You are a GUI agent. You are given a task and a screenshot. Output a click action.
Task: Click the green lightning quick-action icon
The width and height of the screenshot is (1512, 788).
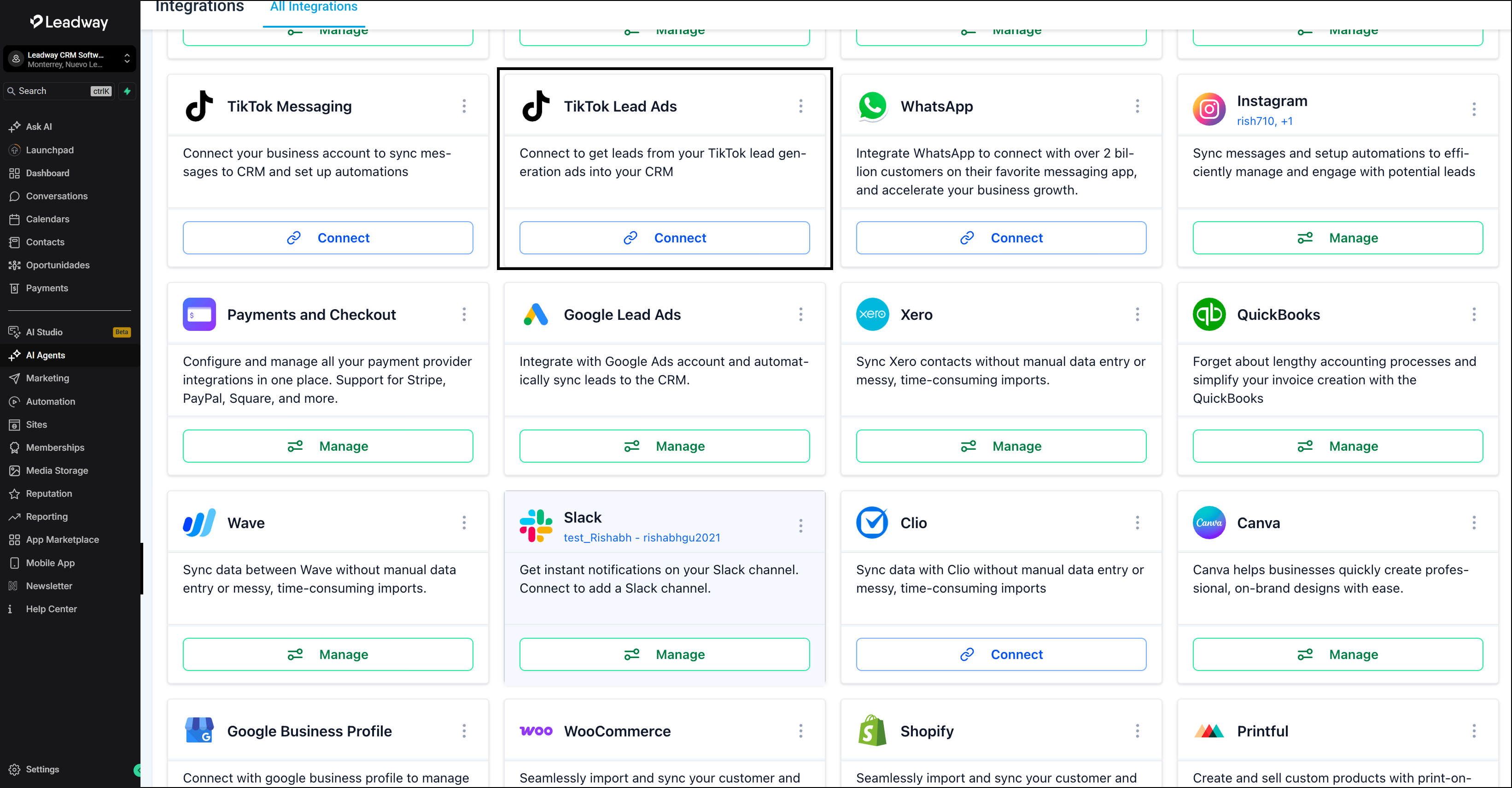point(128,91)
